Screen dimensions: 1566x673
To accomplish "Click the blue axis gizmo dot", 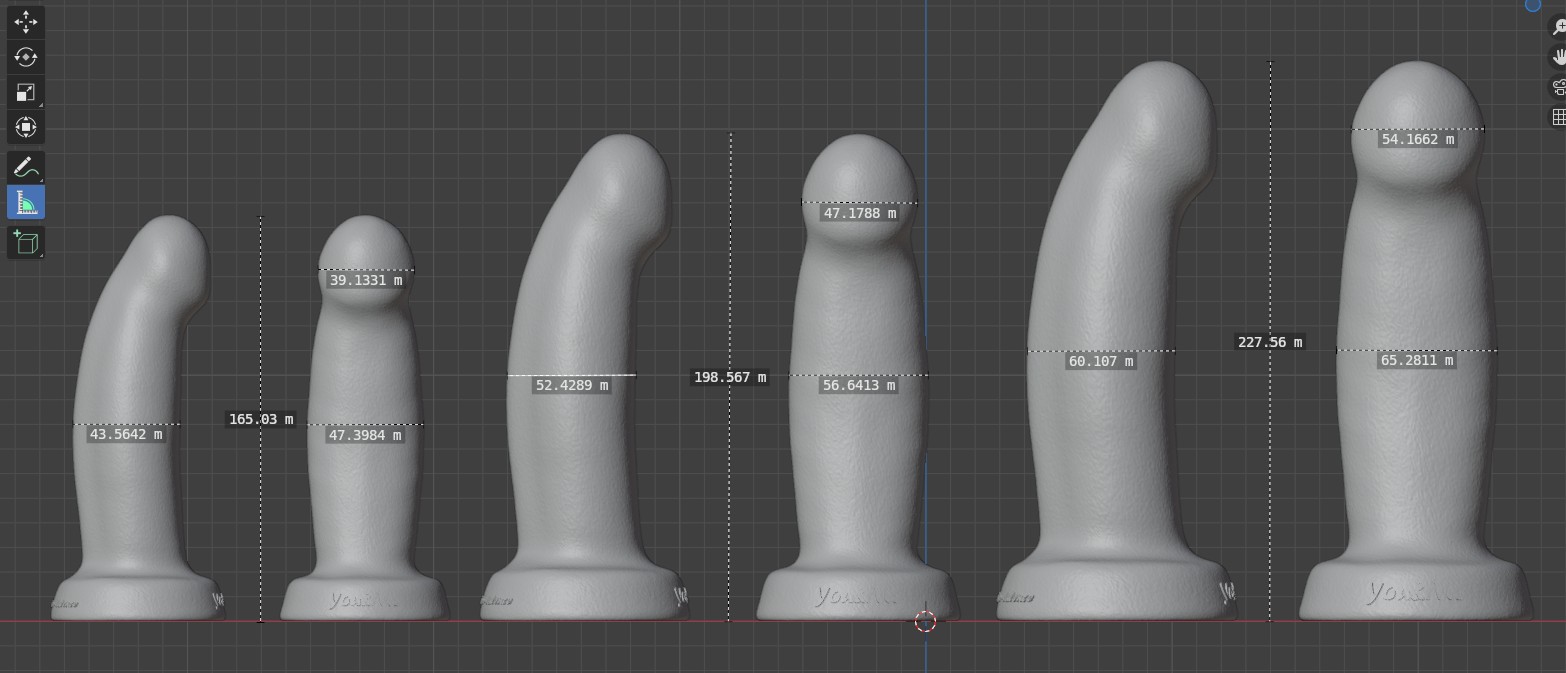I will click(x=1533, y=5).
